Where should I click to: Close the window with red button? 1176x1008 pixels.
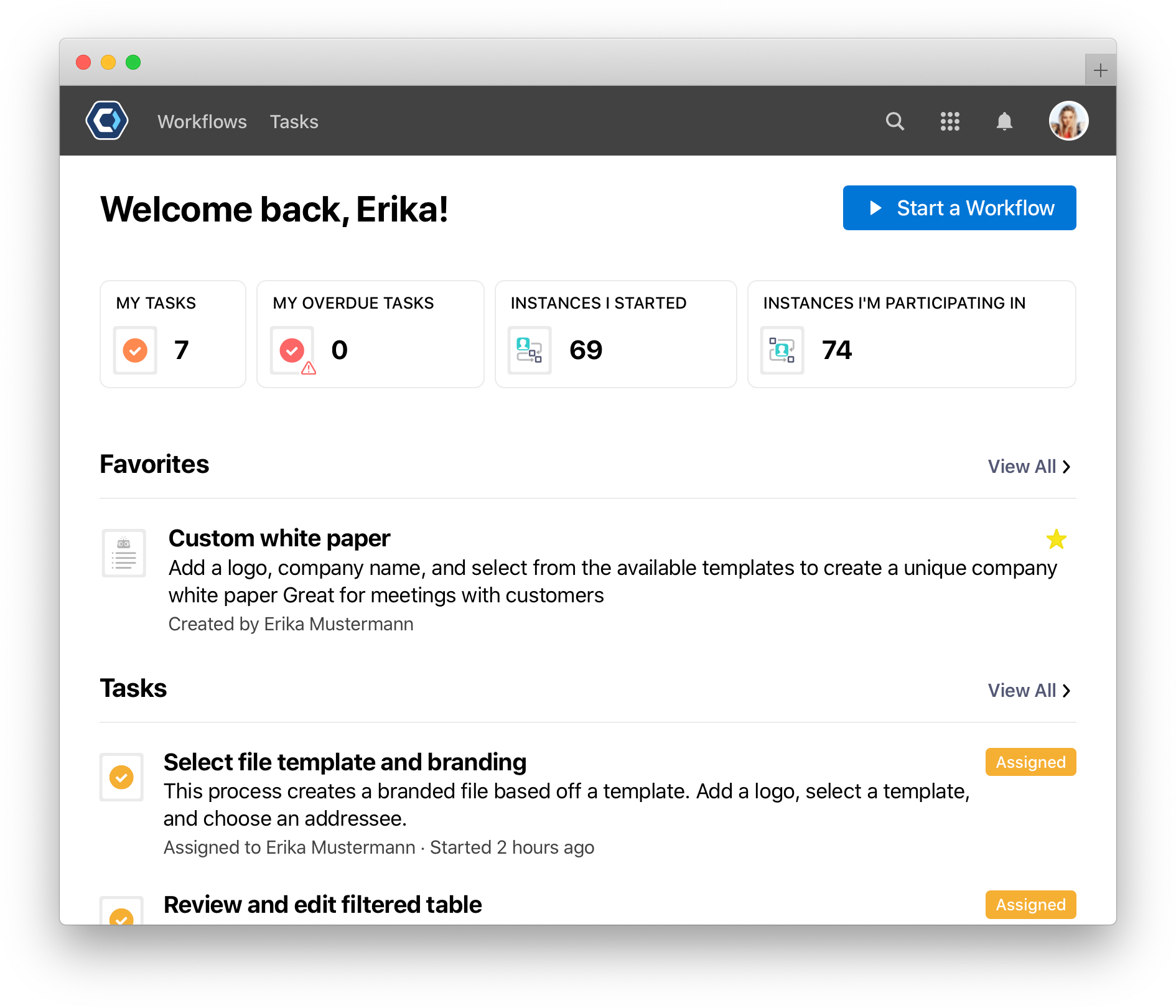pos(83,62)
